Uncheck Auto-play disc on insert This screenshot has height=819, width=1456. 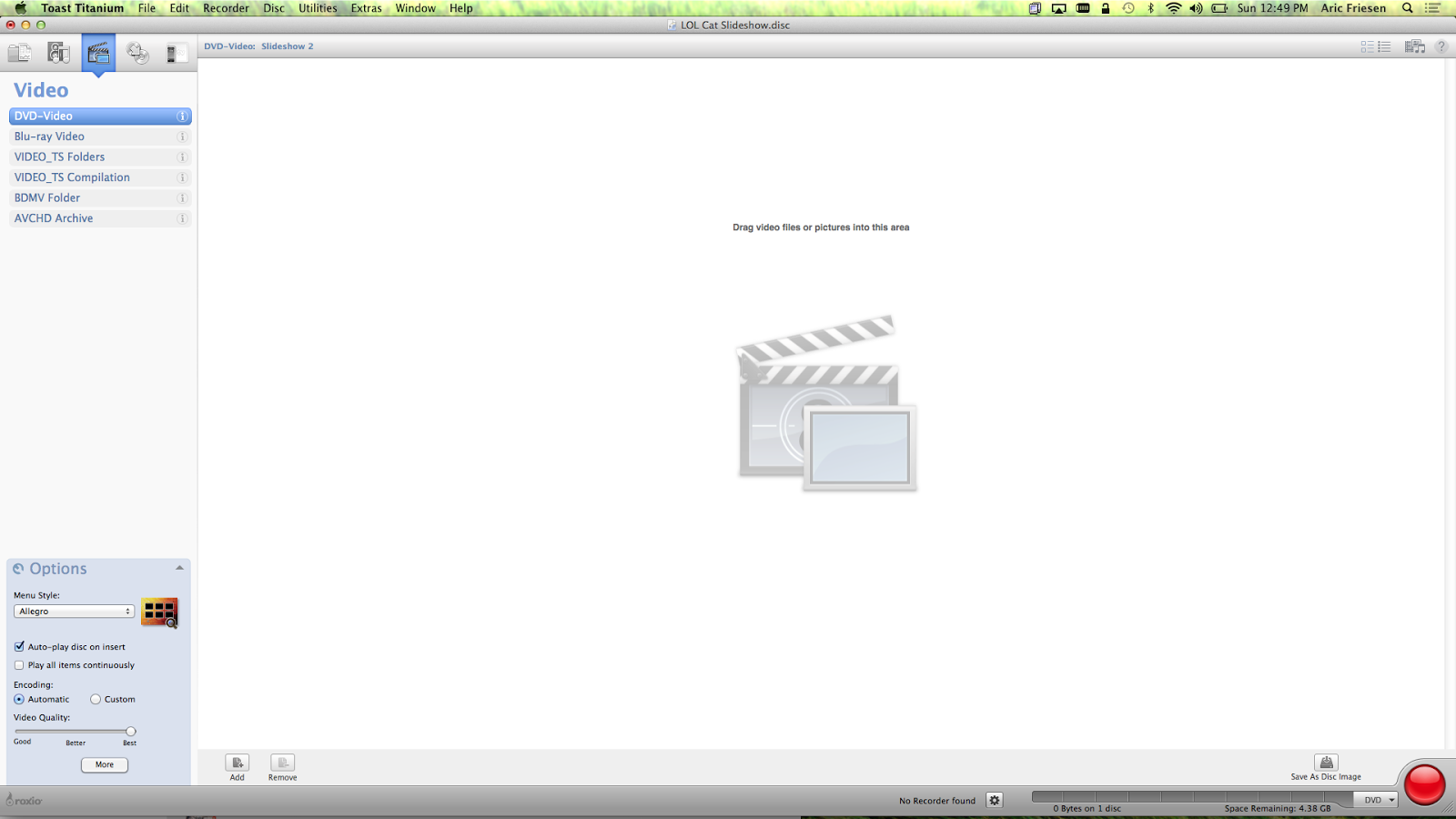(19, 647)
